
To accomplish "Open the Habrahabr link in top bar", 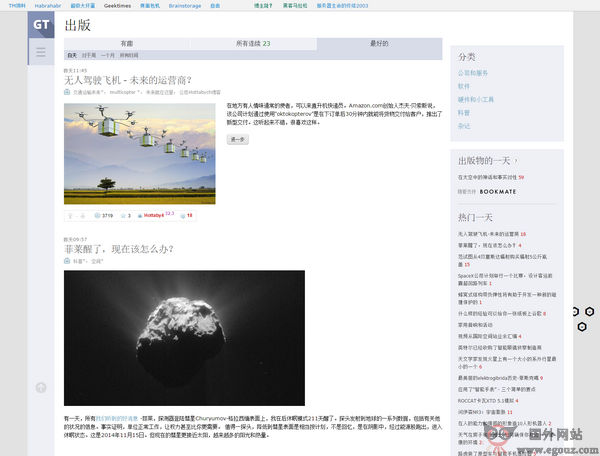I will tap(48, 6).
